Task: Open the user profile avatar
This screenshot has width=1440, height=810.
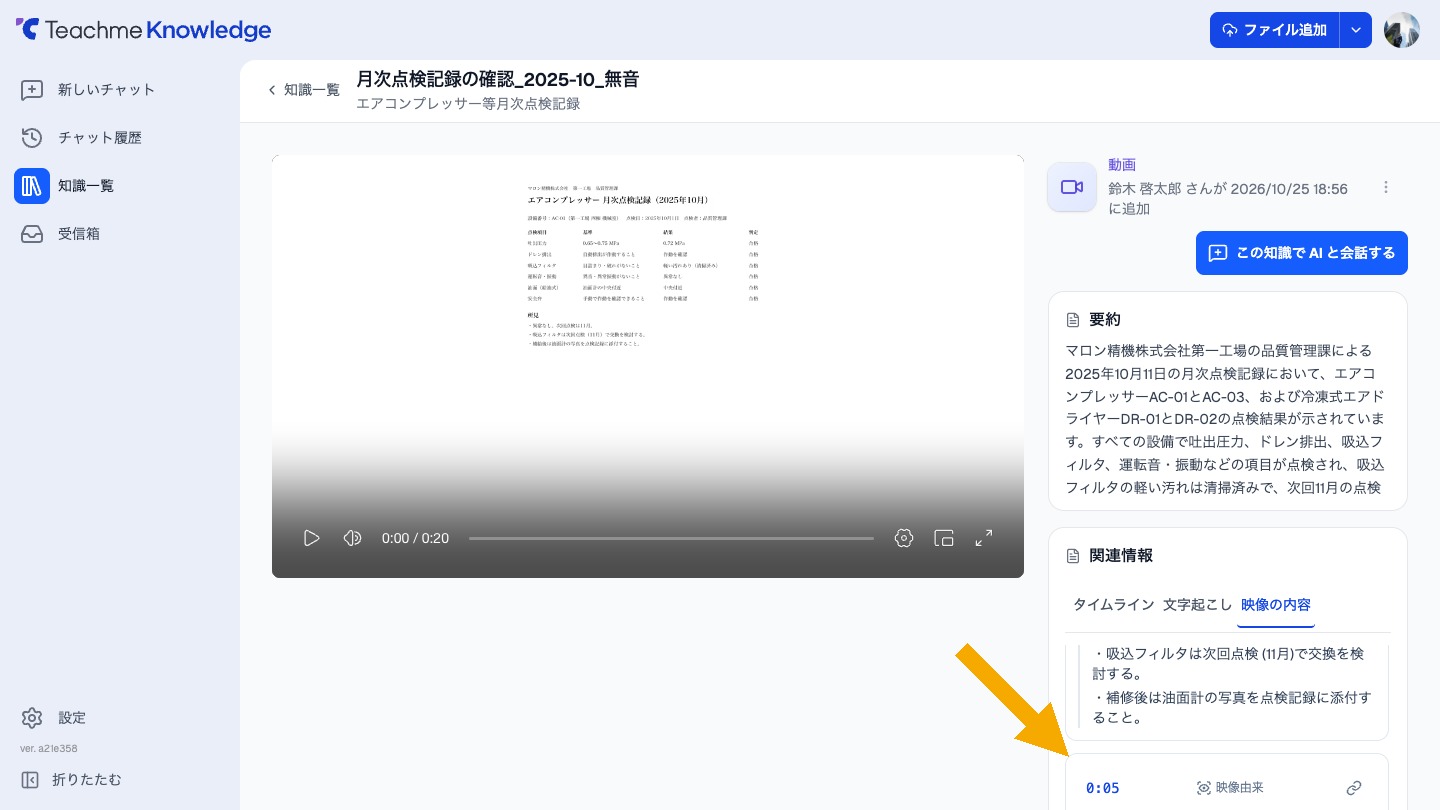Action: pos(1401,30)
